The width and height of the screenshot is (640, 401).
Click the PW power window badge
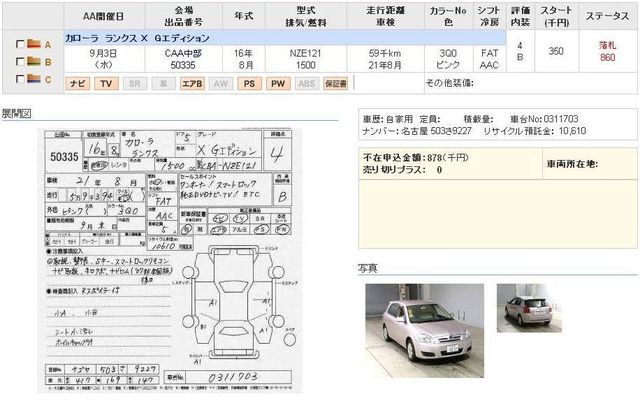278,84
